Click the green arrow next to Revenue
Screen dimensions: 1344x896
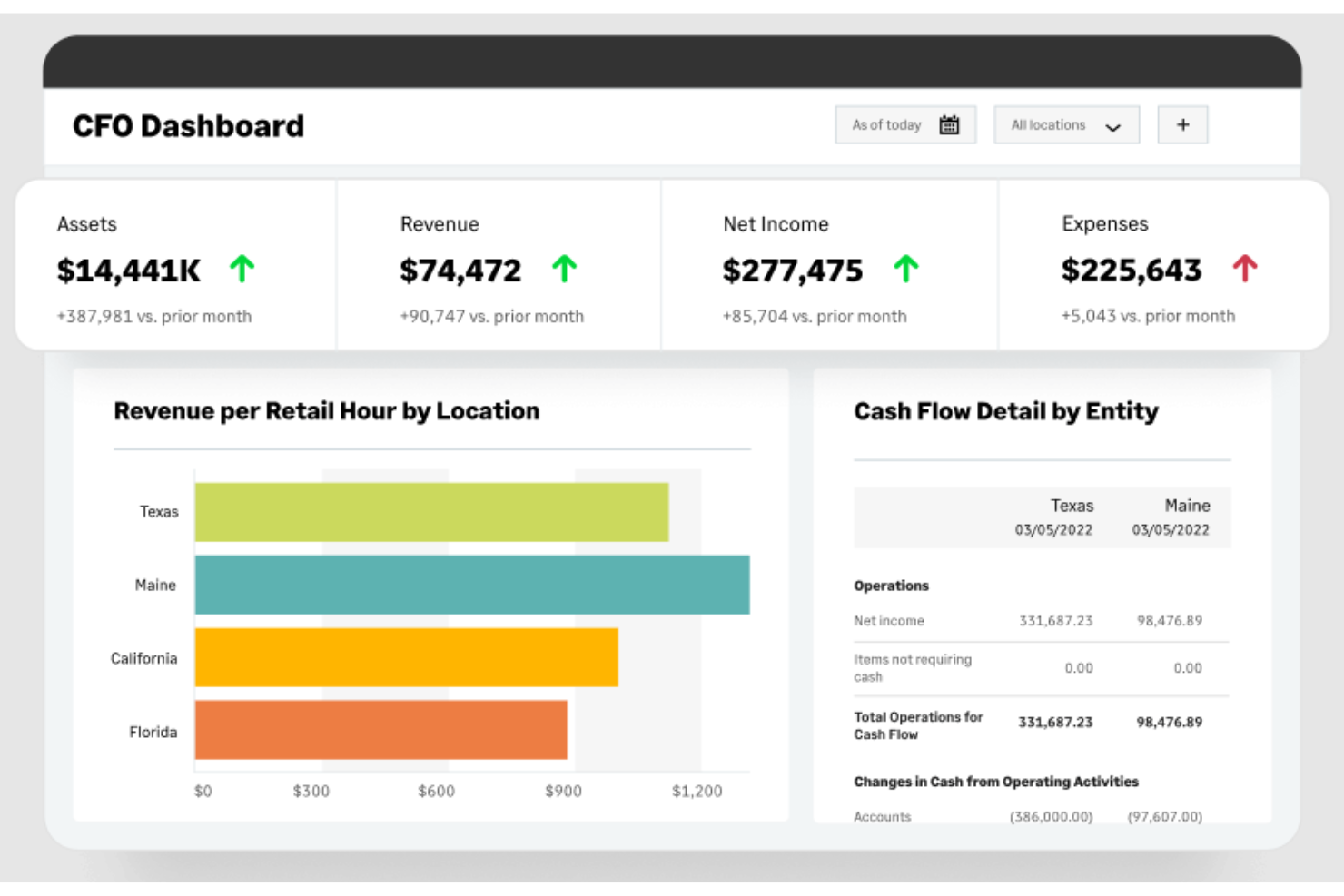pyautogui.click(x=565, y=269)
